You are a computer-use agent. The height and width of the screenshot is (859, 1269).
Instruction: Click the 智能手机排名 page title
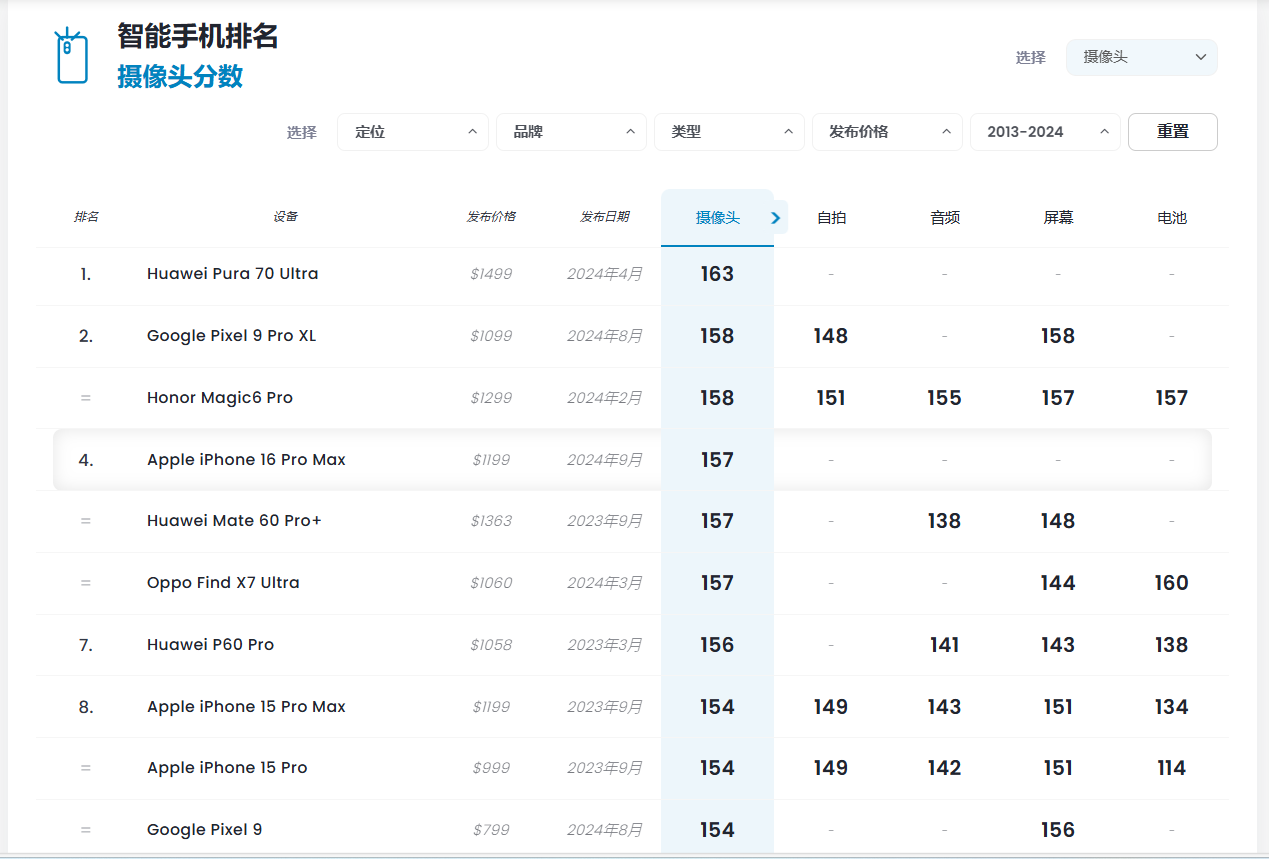(x=198, y=36)
